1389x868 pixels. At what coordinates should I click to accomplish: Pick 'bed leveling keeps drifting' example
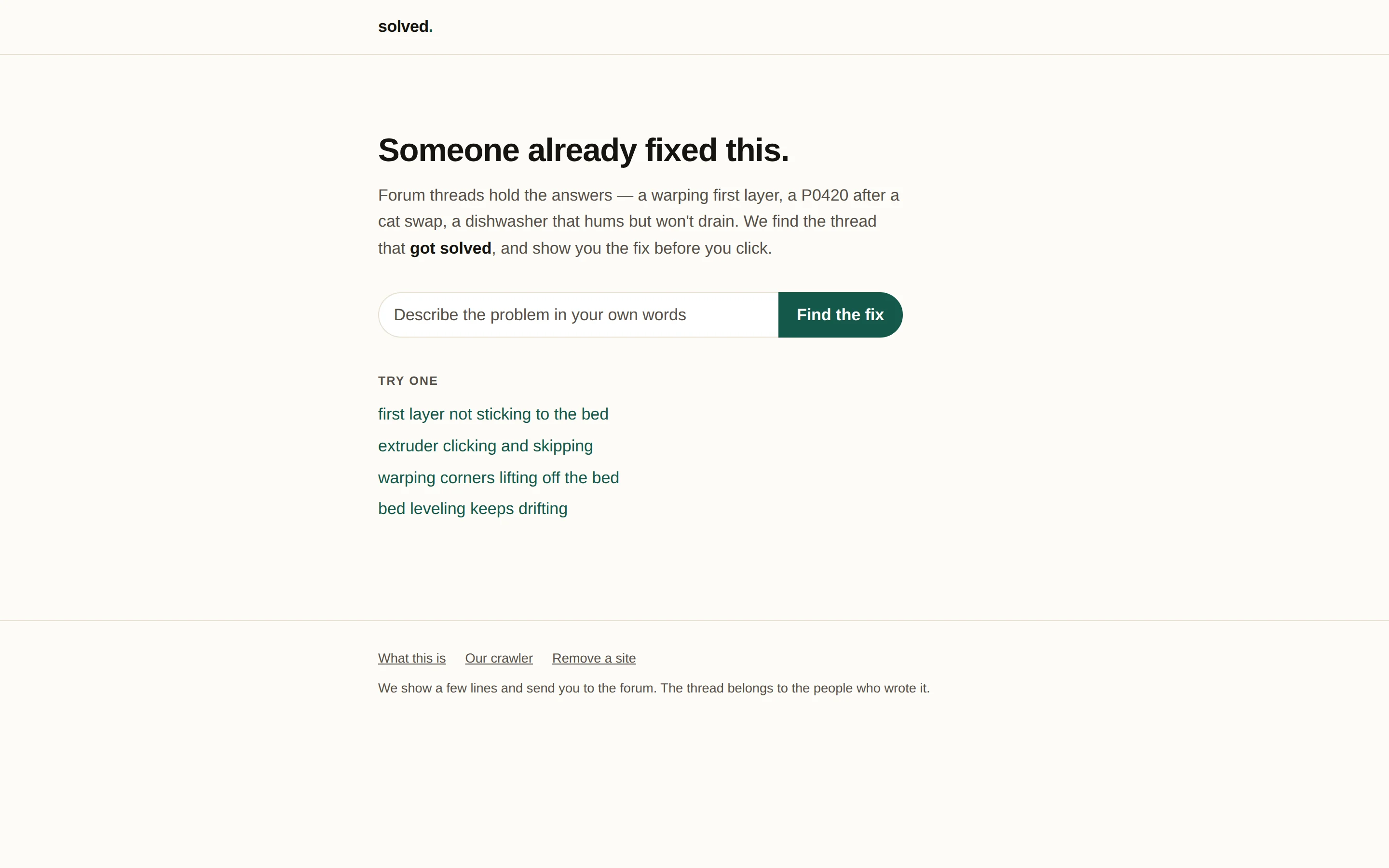[472, 509]
